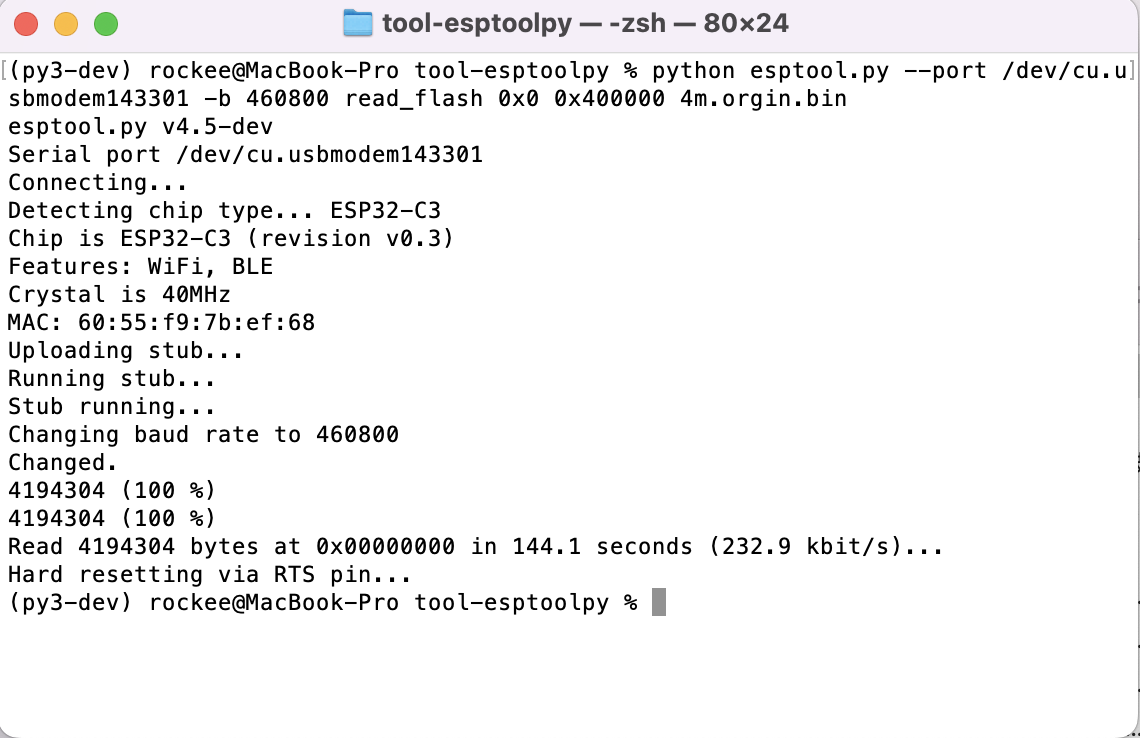Click the 'Uploading stub...' output line
Image resolution: width=1140 pixels, height=738 pixels.
126,350
